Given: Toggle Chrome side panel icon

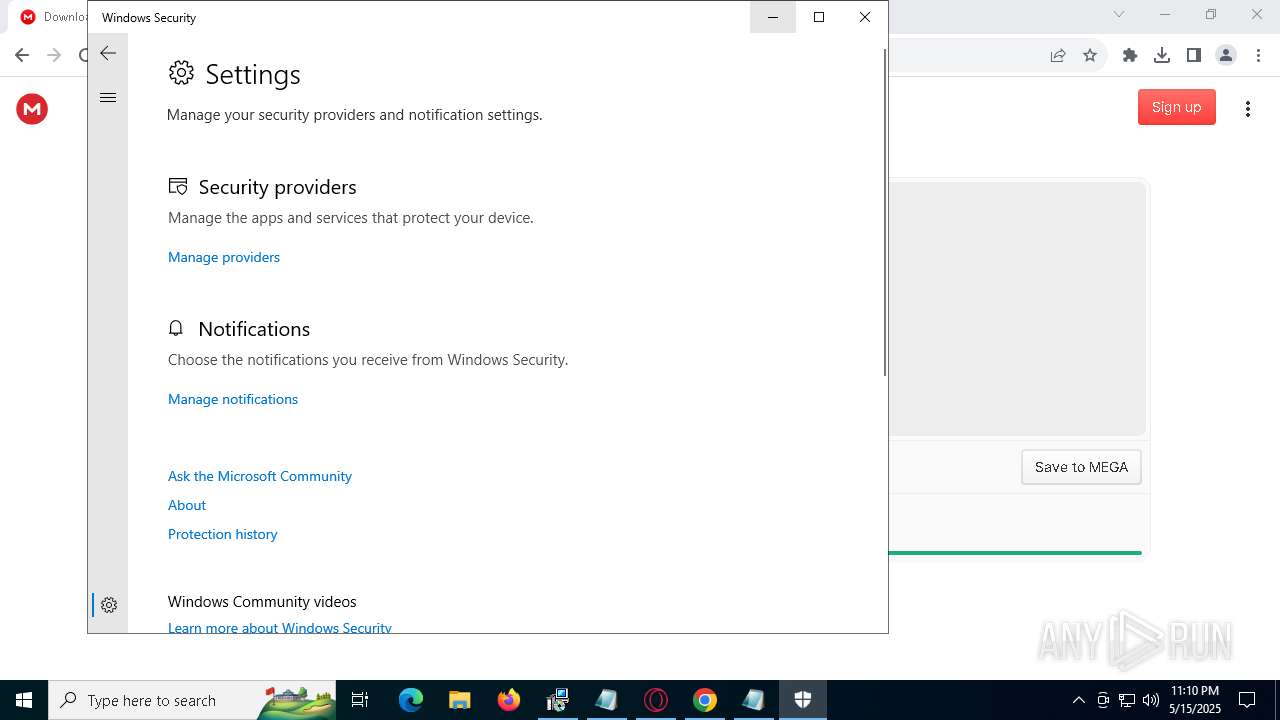Looking at the screenshot, I should [1194, 56].
